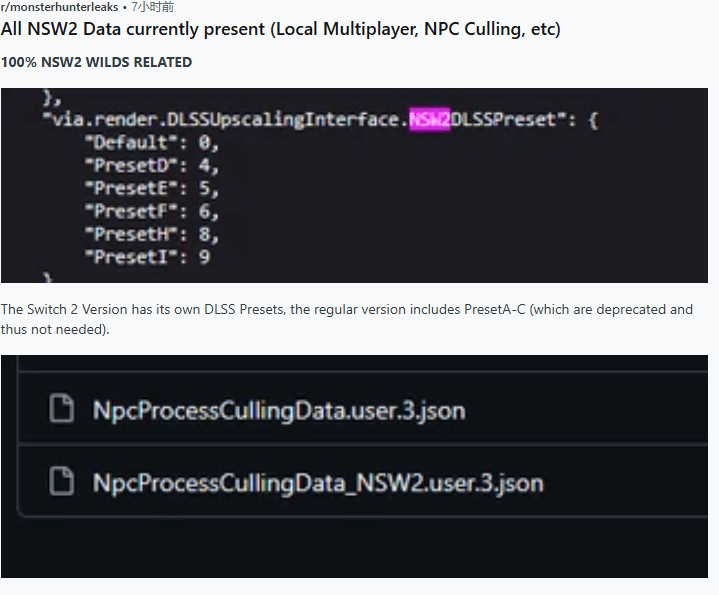Click the paragraph about Switch 2 DLSS Presets
The height and width of the screenshot is (595, 719).
pyautogui.click(x=346, y=319)
